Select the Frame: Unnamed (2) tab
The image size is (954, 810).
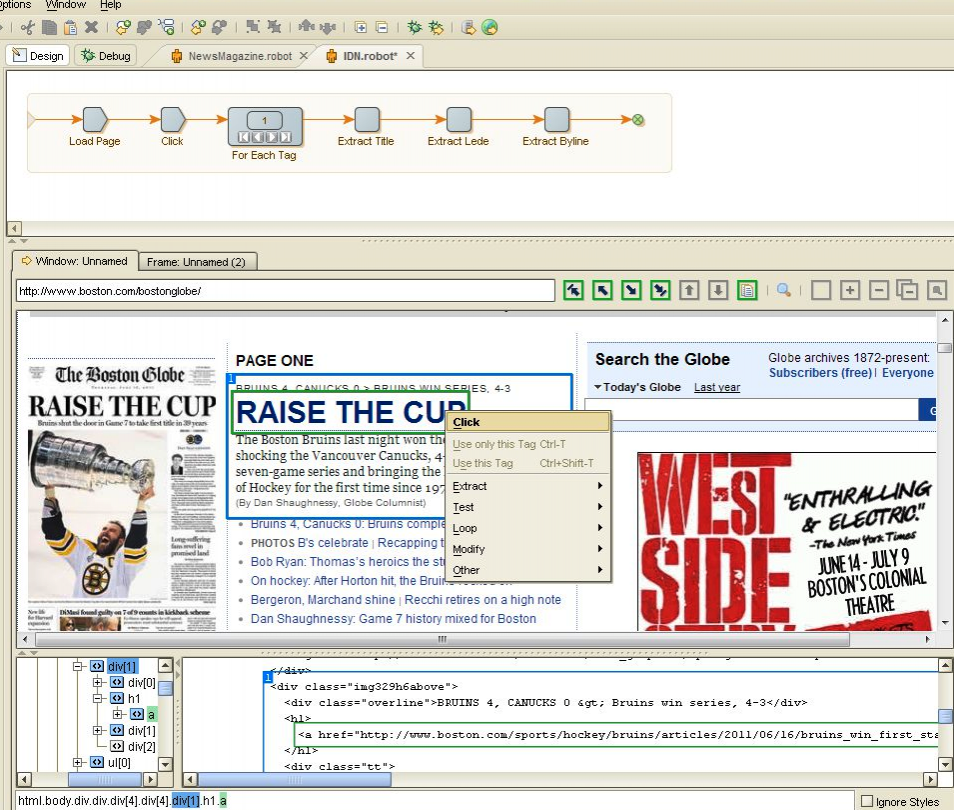(197, 262)
